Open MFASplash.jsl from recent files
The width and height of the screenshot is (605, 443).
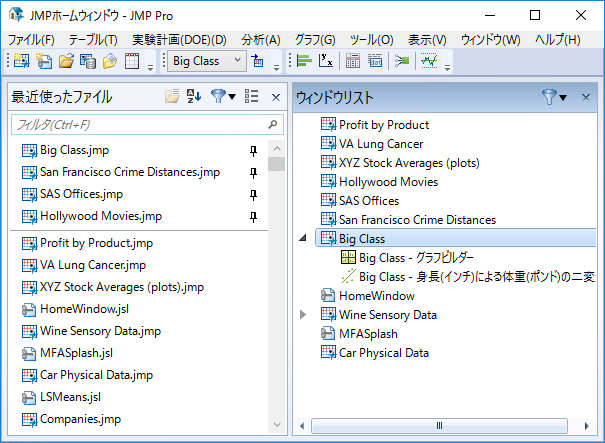(67, 353)
